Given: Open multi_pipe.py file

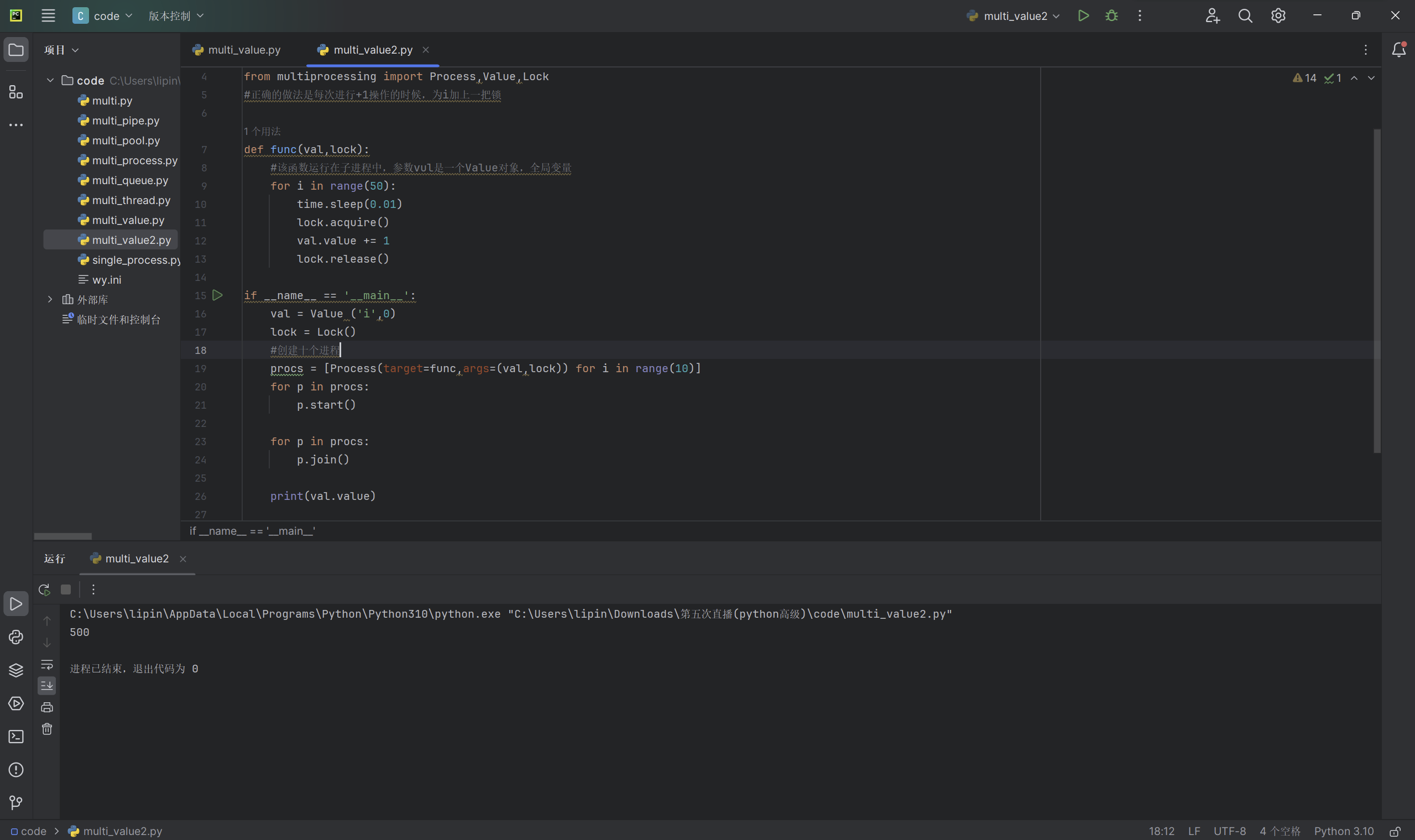Looking at the screenshot, I should point(119,121).
